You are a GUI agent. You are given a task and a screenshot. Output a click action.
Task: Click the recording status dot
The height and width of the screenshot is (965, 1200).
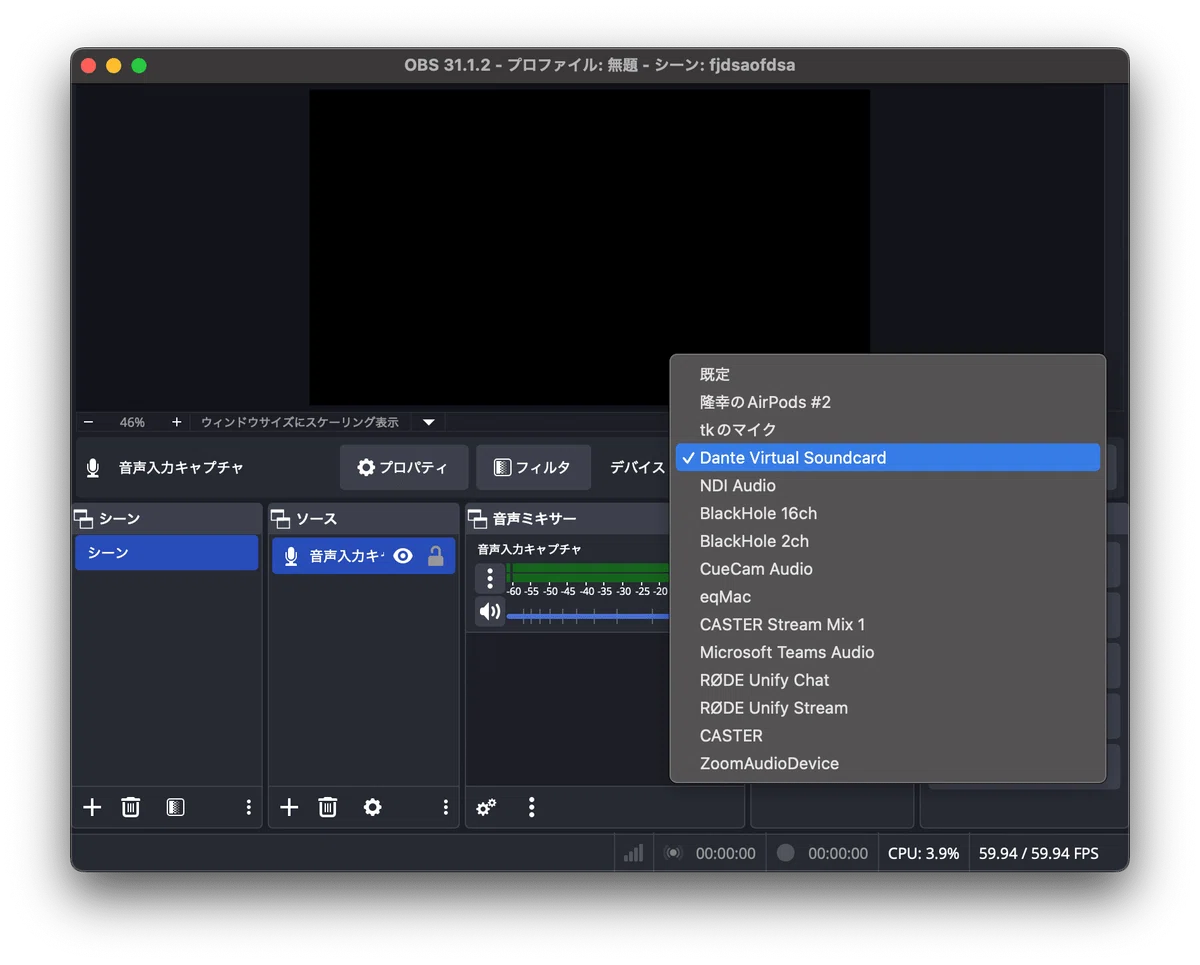786,853
